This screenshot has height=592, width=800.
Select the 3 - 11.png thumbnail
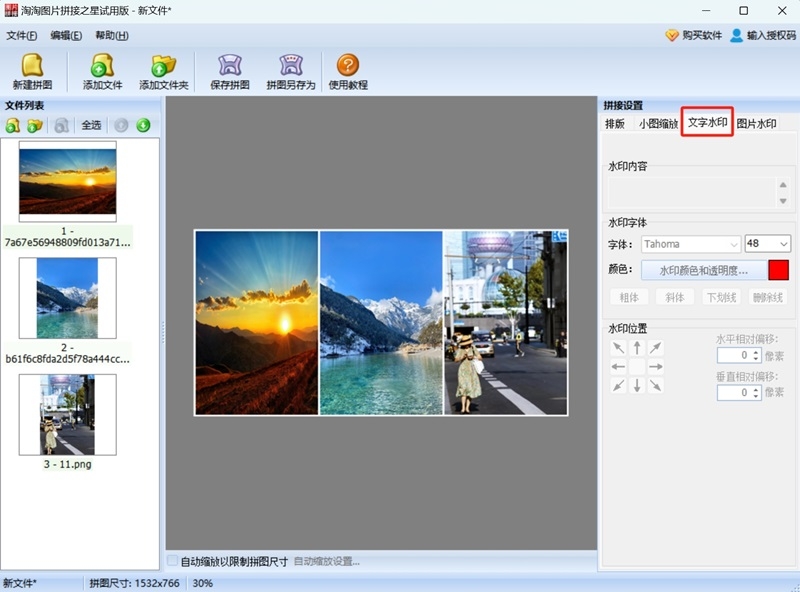click(x=68, y=416)
